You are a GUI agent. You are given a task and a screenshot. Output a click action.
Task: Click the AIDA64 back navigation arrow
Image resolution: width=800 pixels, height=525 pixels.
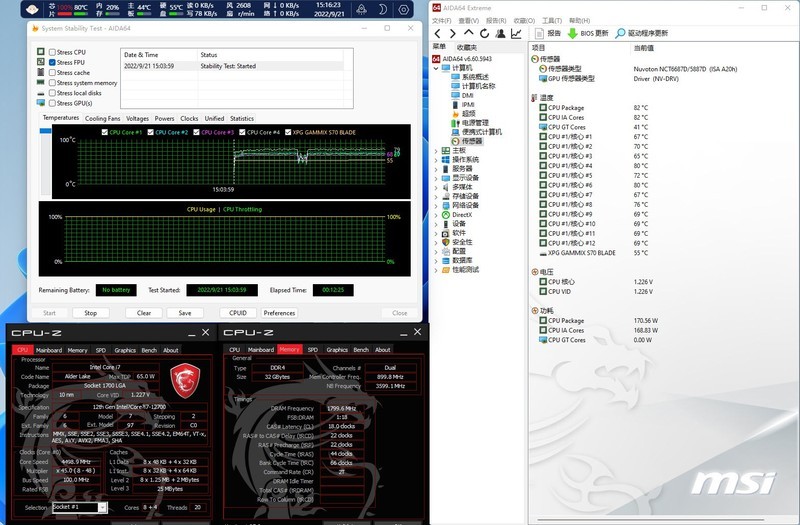438,33
